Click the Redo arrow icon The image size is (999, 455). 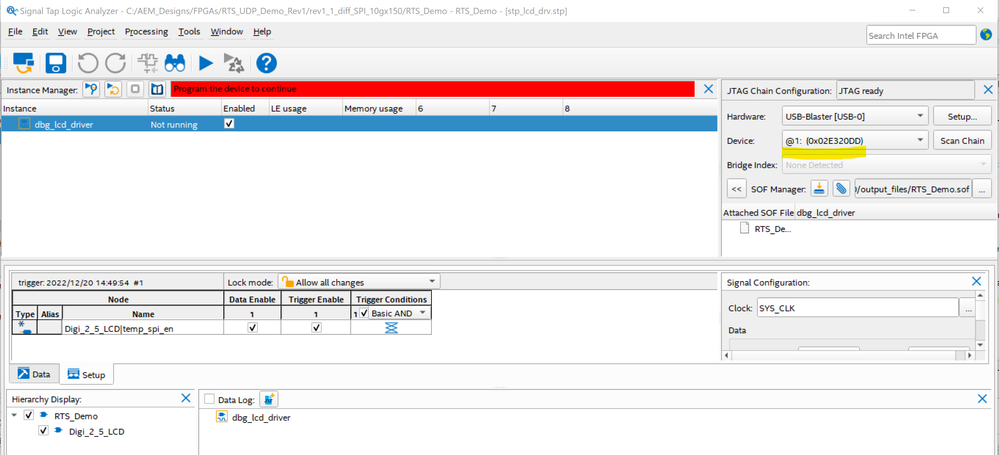coord(115,62)
